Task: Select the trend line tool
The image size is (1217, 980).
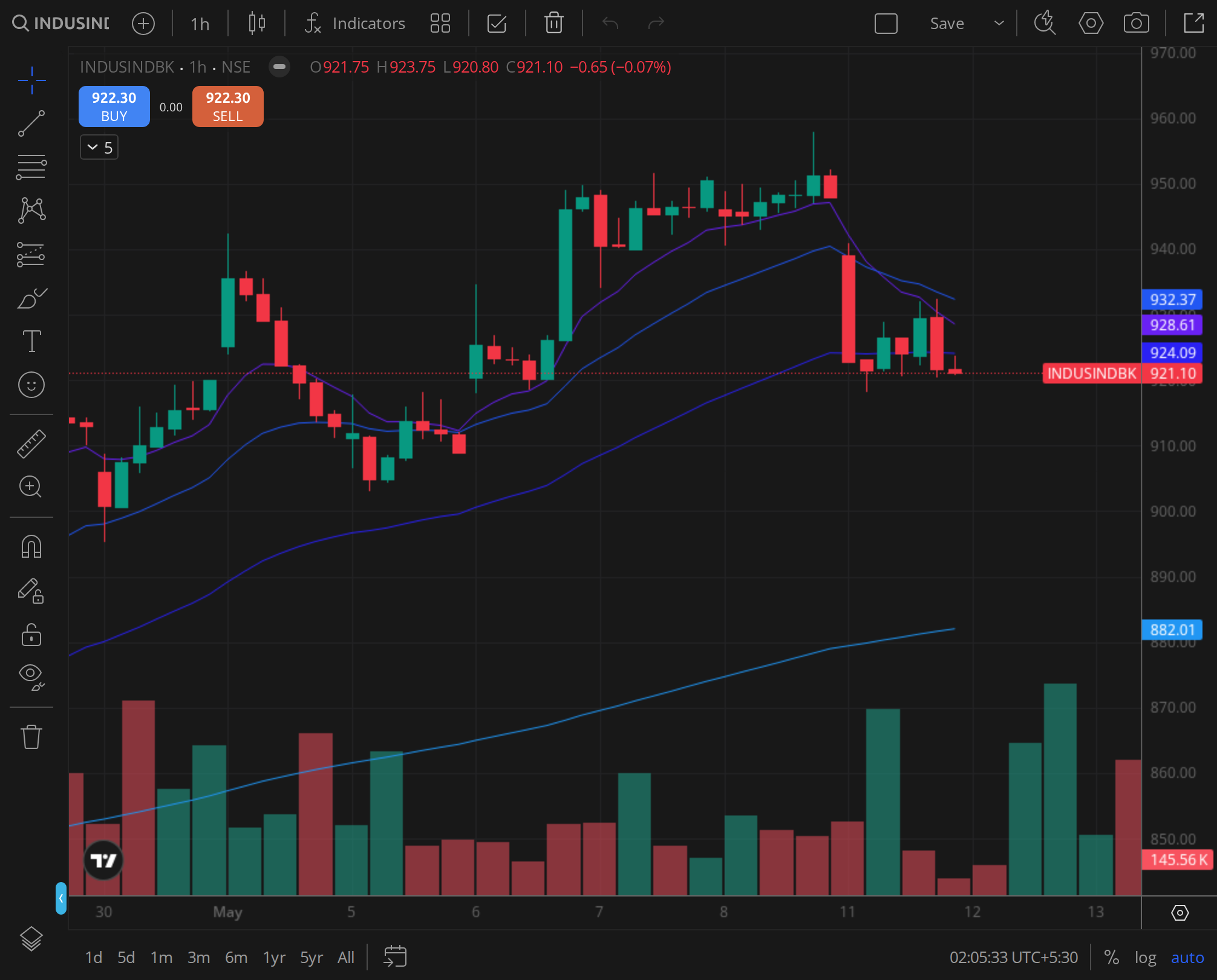Action: tap(31, 123)
